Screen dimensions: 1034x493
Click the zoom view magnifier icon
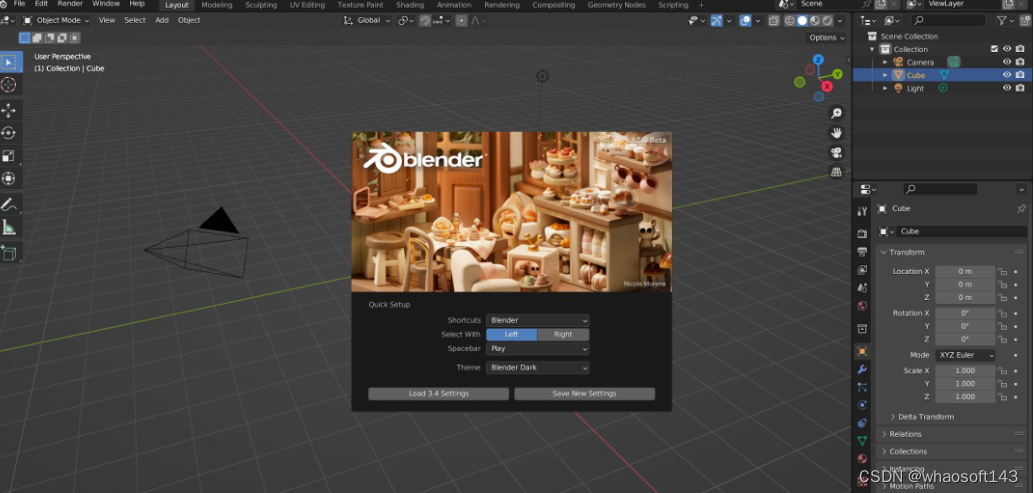point(836,113)
